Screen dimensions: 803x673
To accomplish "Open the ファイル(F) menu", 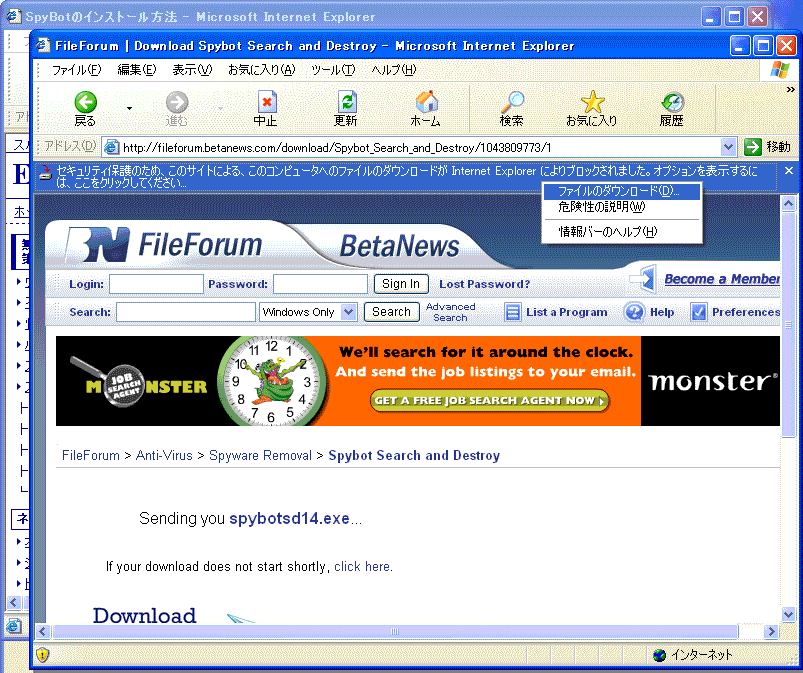I will [77, 70].
